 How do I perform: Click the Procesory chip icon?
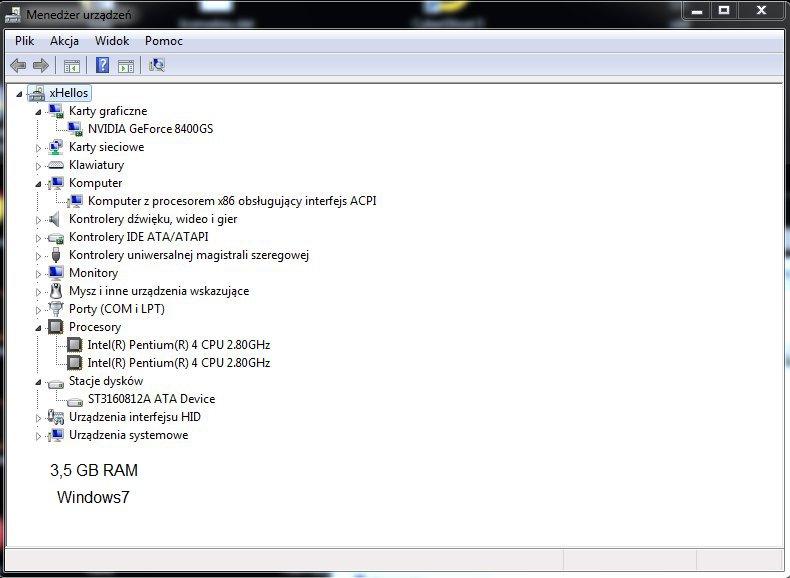coord(55,327)
